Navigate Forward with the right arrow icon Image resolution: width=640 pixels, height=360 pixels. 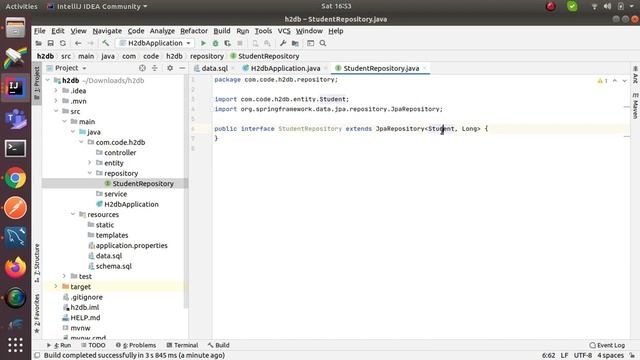(91, 43)
